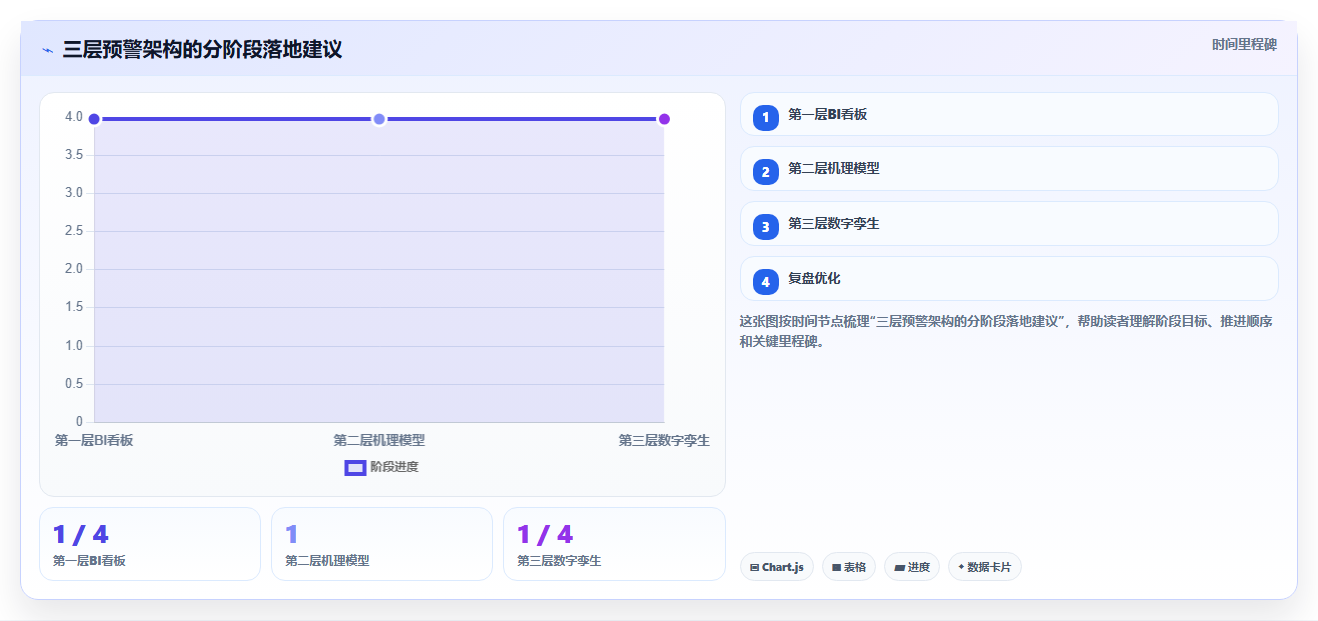This screenshot has height=621, width=1318.
Task: Click the 时间里程碑 label
Action: [1244, 44]
